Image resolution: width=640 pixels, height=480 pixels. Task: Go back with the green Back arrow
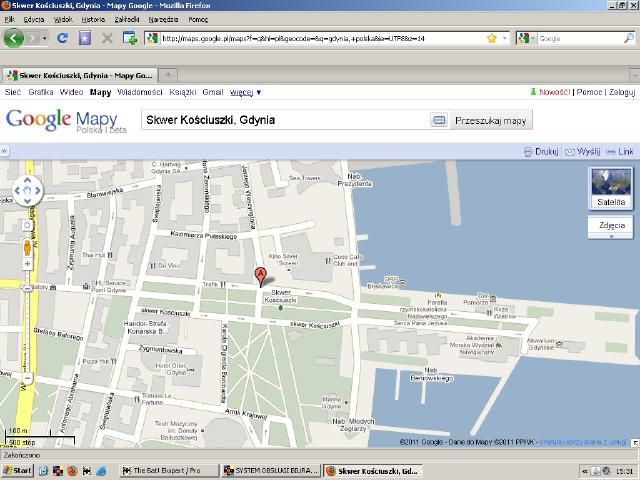(13, 38)
